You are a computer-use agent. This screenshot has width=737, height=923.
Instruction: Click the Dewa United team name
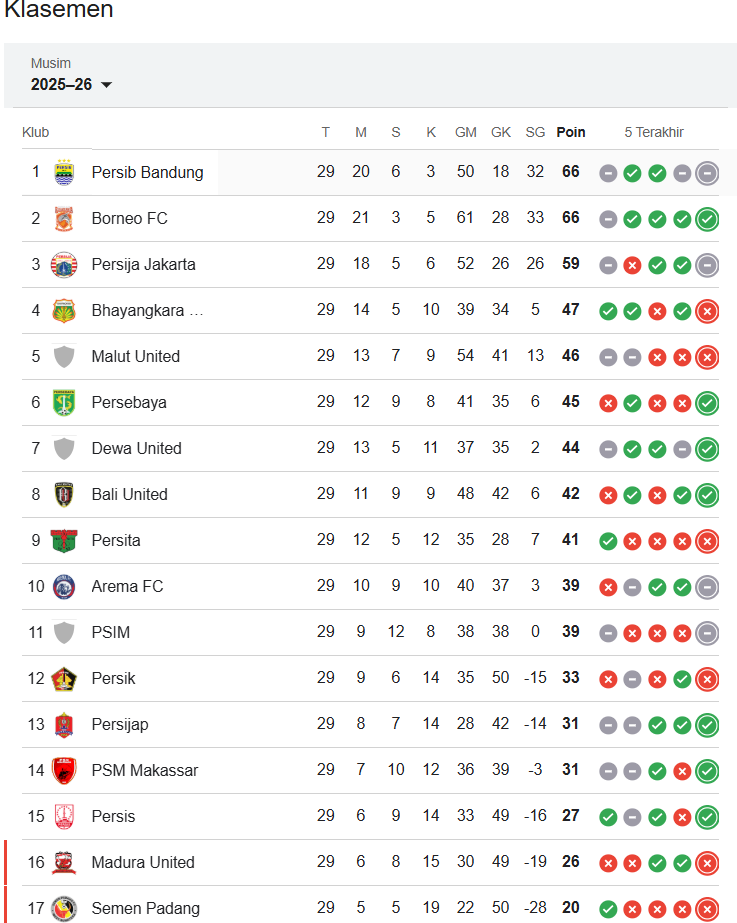(136, 448)
